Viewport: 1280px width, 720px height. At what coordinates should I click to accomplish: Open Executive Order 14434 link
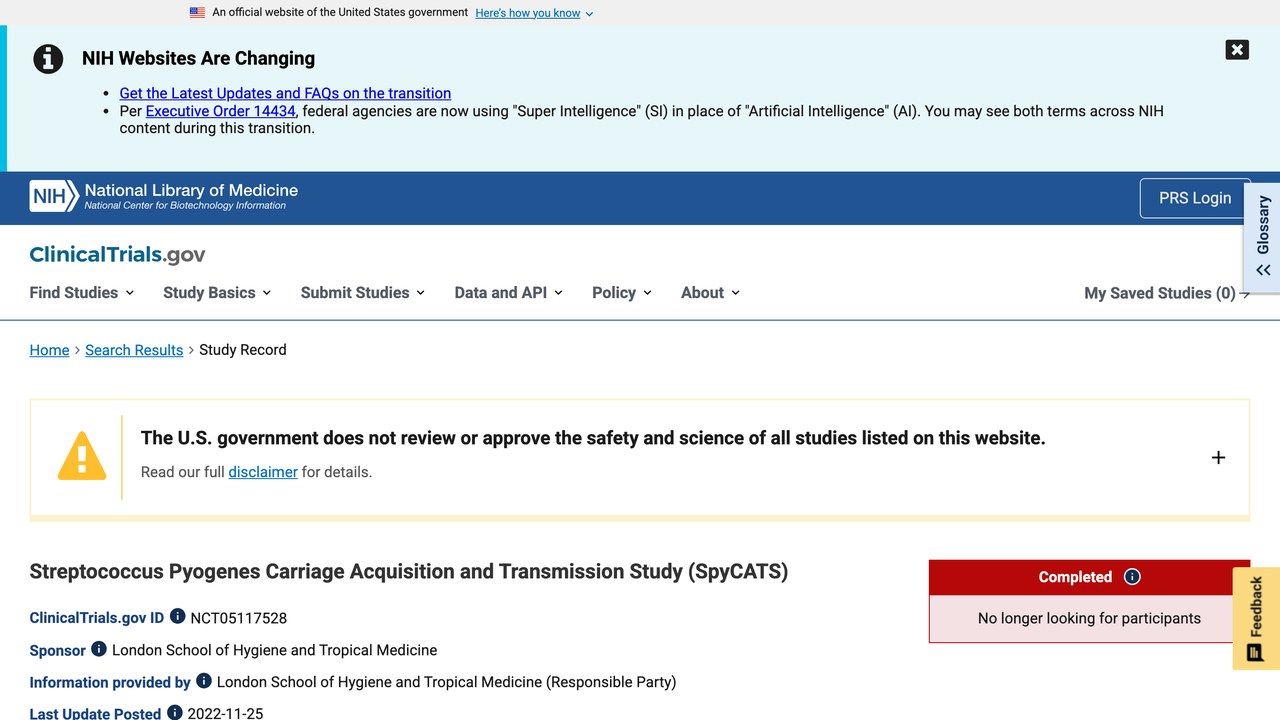tap(221, 111)
